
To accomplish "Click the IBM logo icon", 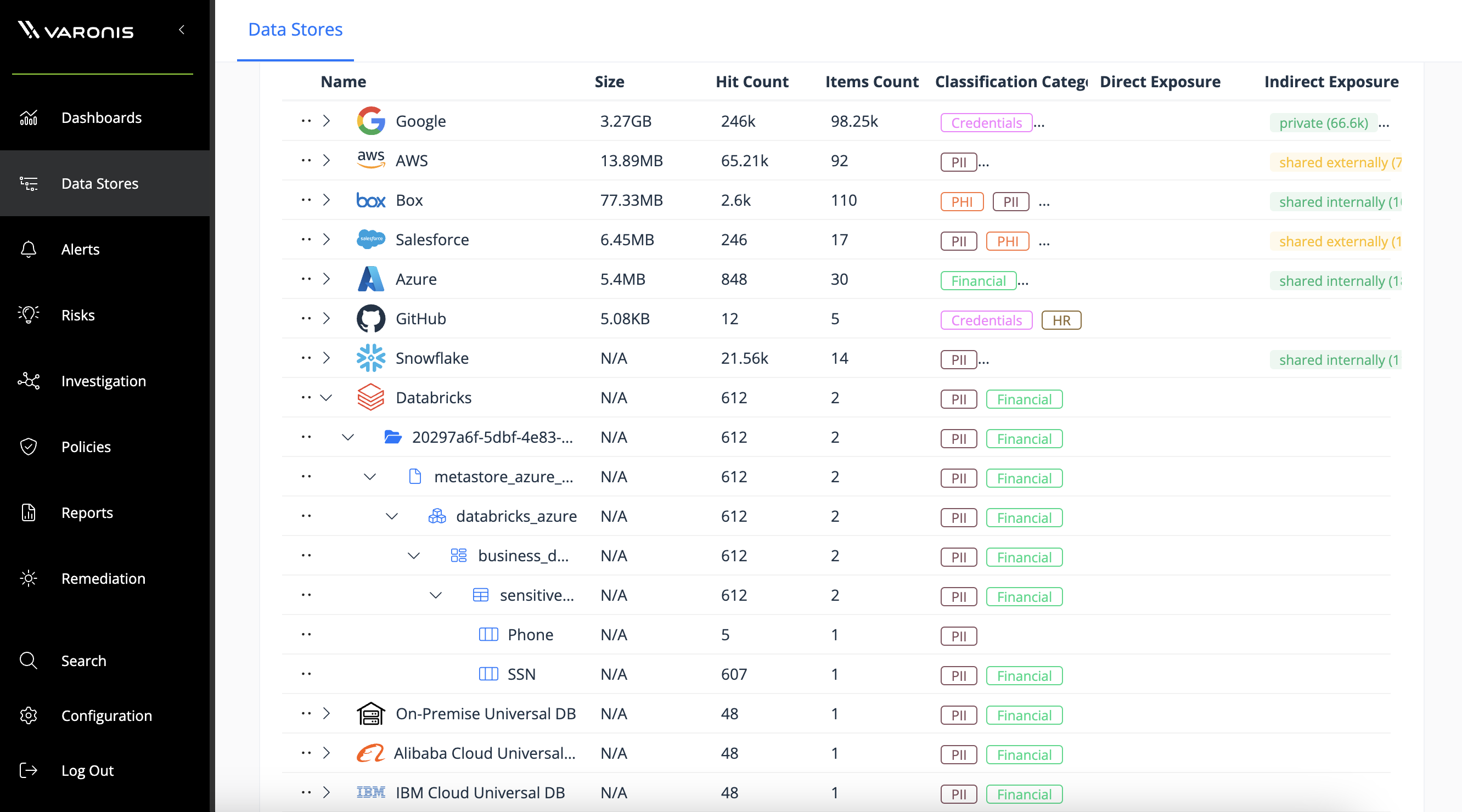I will (371, 792).
